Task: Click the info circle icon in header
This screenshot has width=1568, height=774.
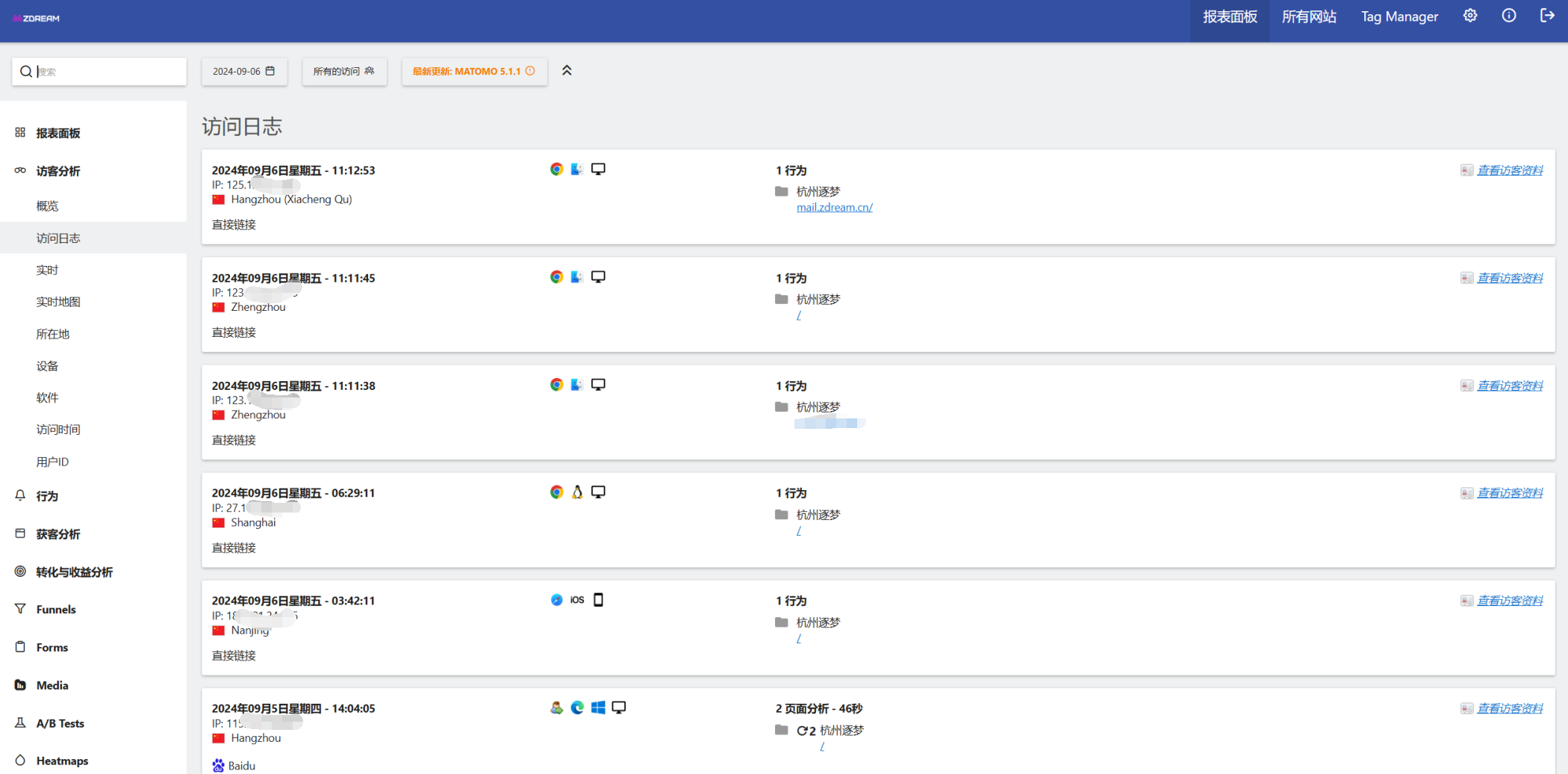Action: point(1508,16)
